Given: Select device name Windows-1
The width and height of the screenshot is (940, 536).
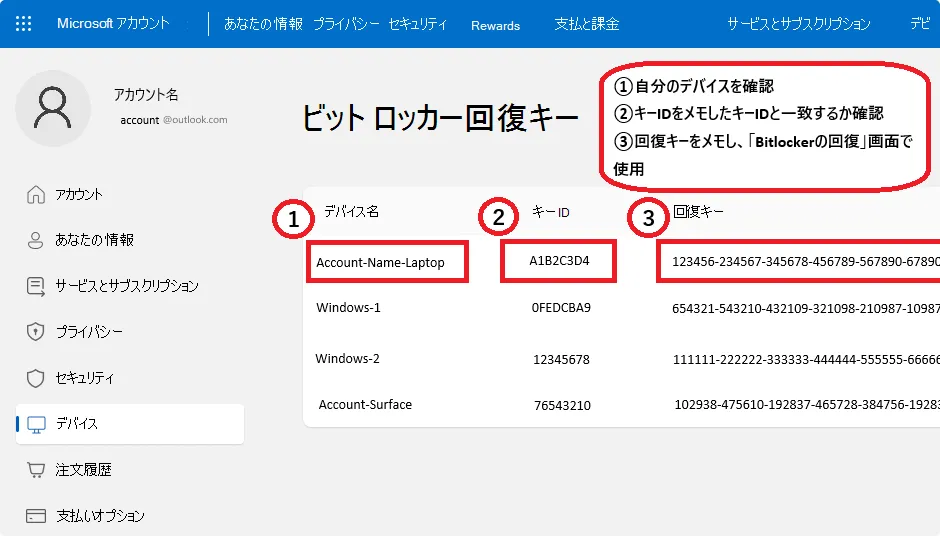Looking at the screenshot, I should coord(348,308).
